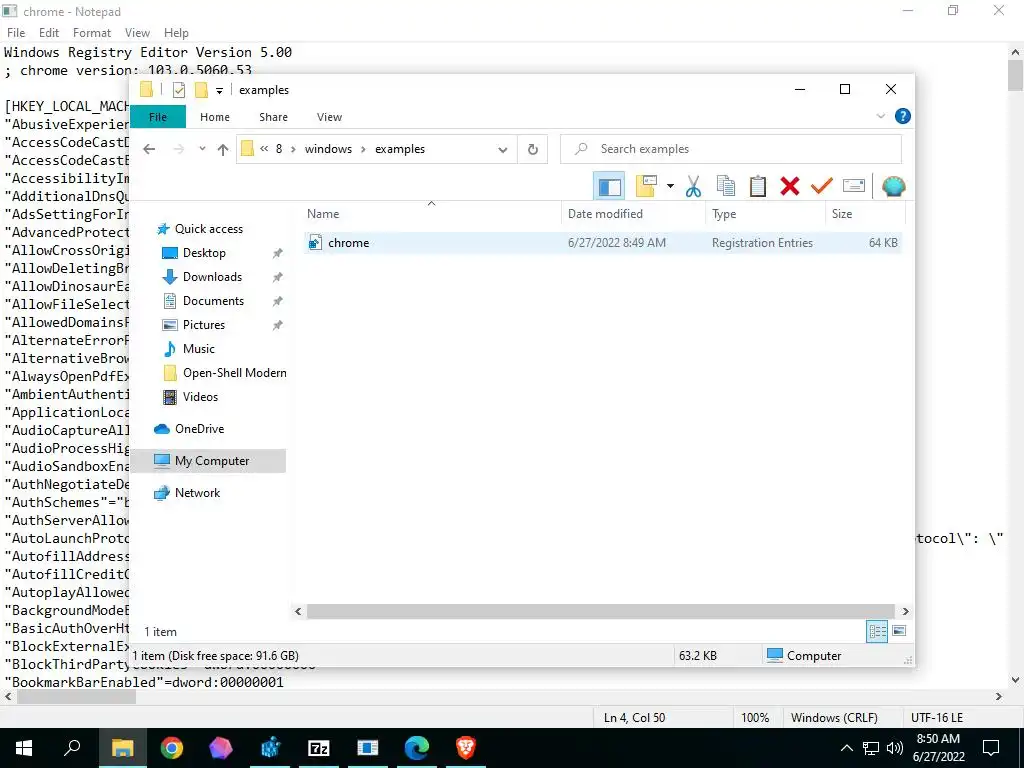Open the Home ribbon tab
Image resolution: width=1024 pixels, height=768 pixels.
(215, 117)
